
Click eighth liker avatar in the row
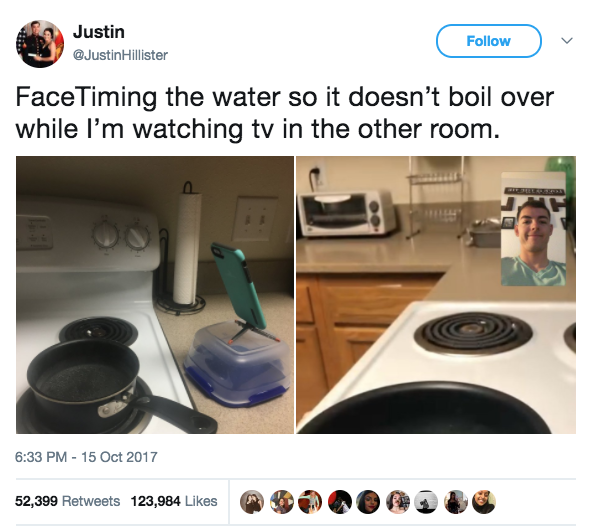click(456, 501)
